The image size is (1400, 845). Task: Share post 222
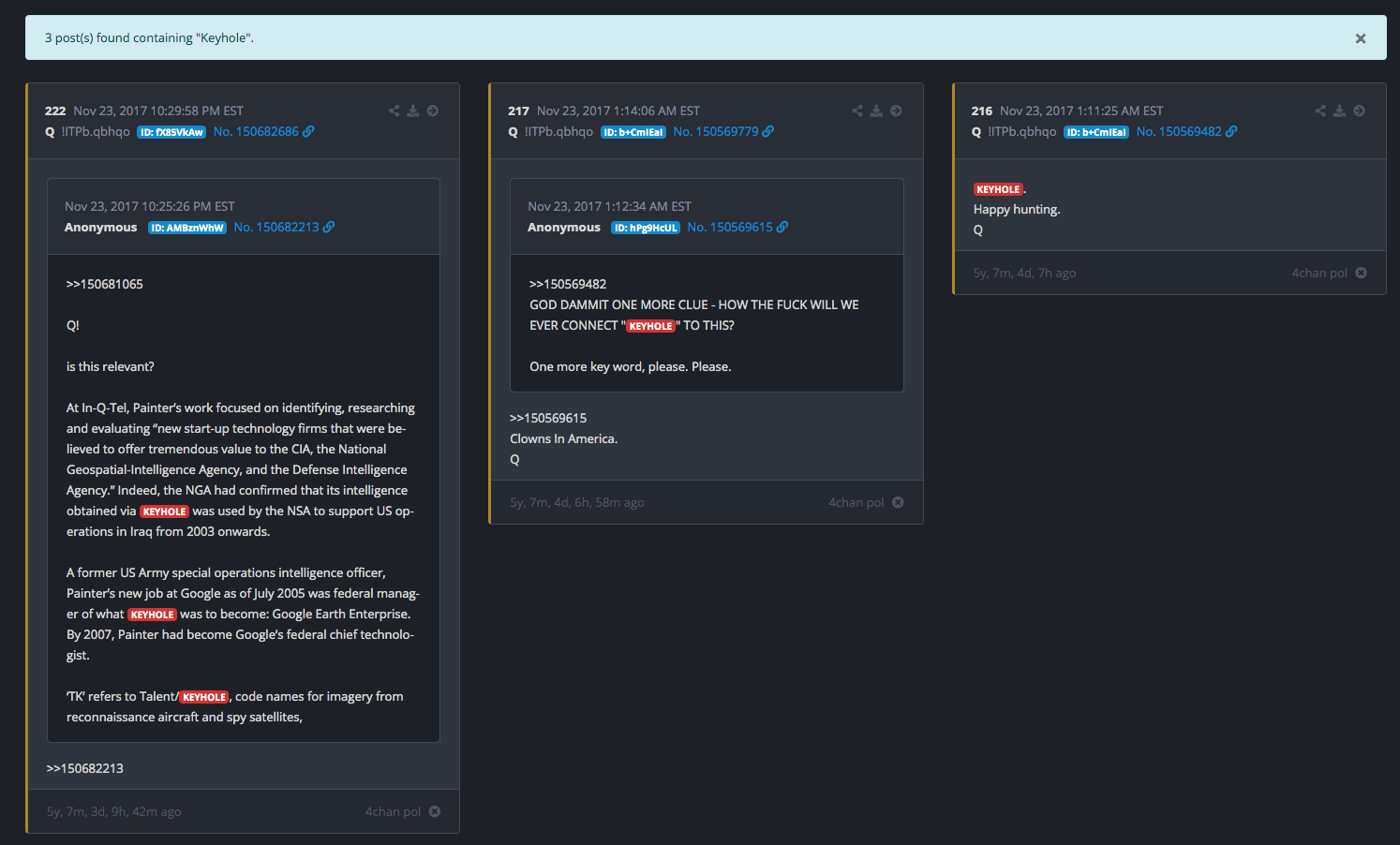pos(395,111)
